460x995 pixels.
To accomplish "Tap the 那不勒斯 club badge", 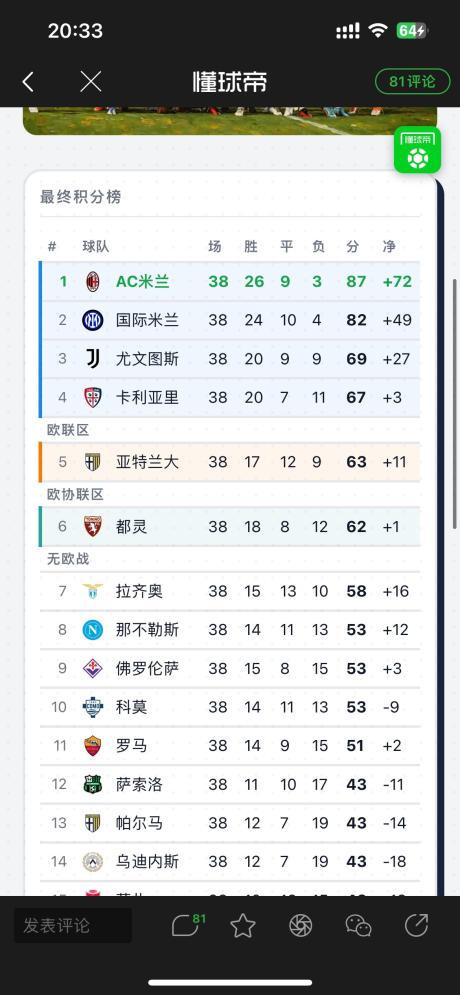I will 93,630.
